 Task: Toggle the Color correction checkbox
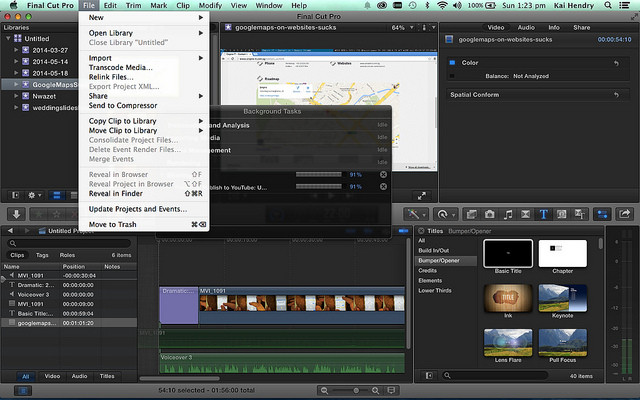[452, 63]
